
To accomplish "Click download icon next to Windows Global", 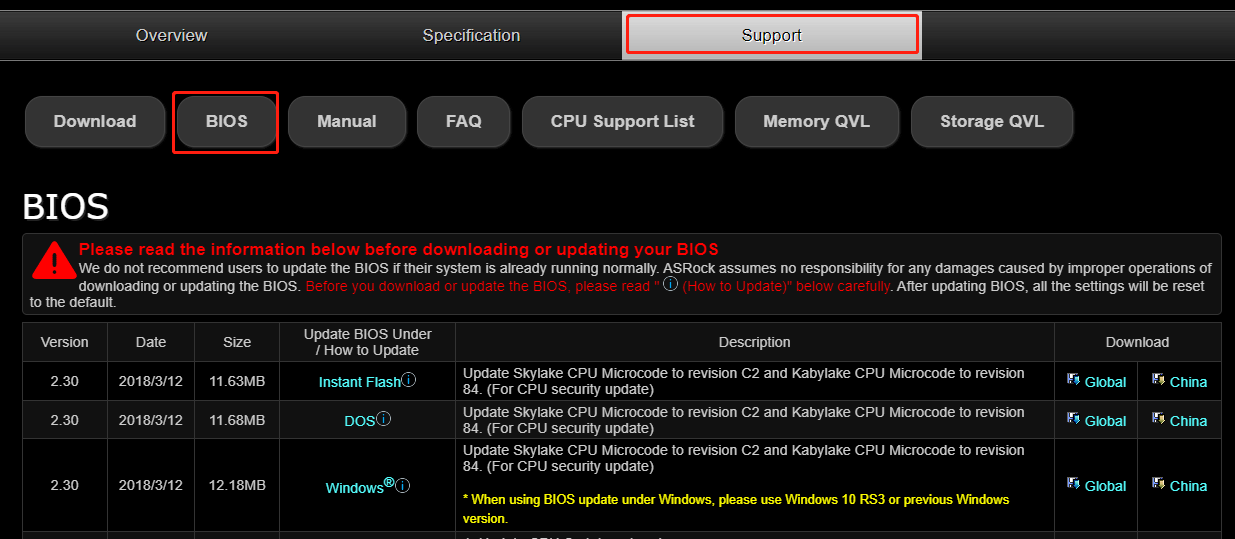I will click(1074, 484).
